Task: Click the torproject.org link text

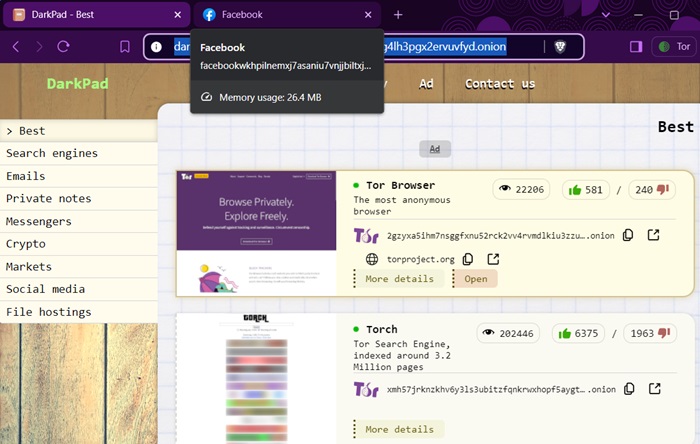Action: point(421,259)
